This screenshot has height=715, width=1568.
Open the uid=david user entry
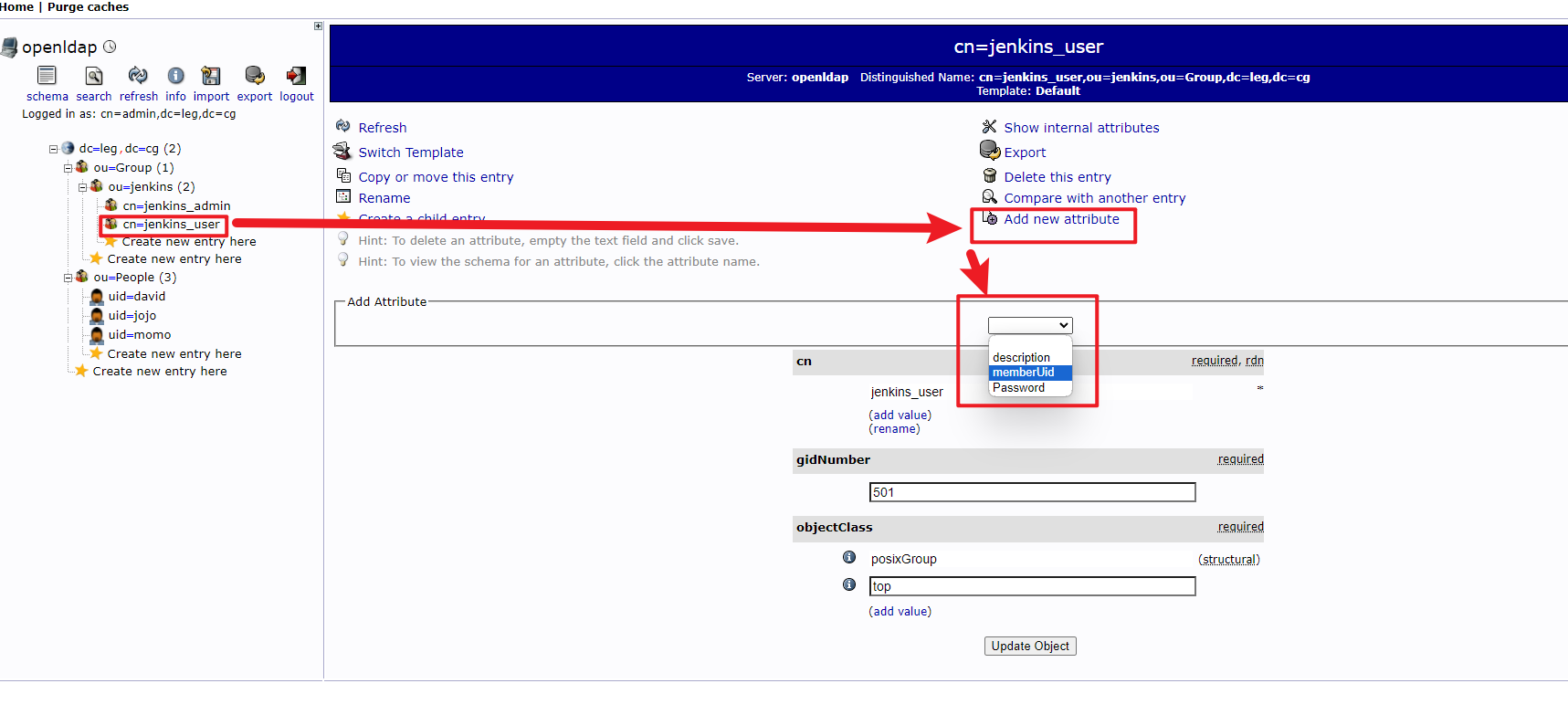(137, 297)
